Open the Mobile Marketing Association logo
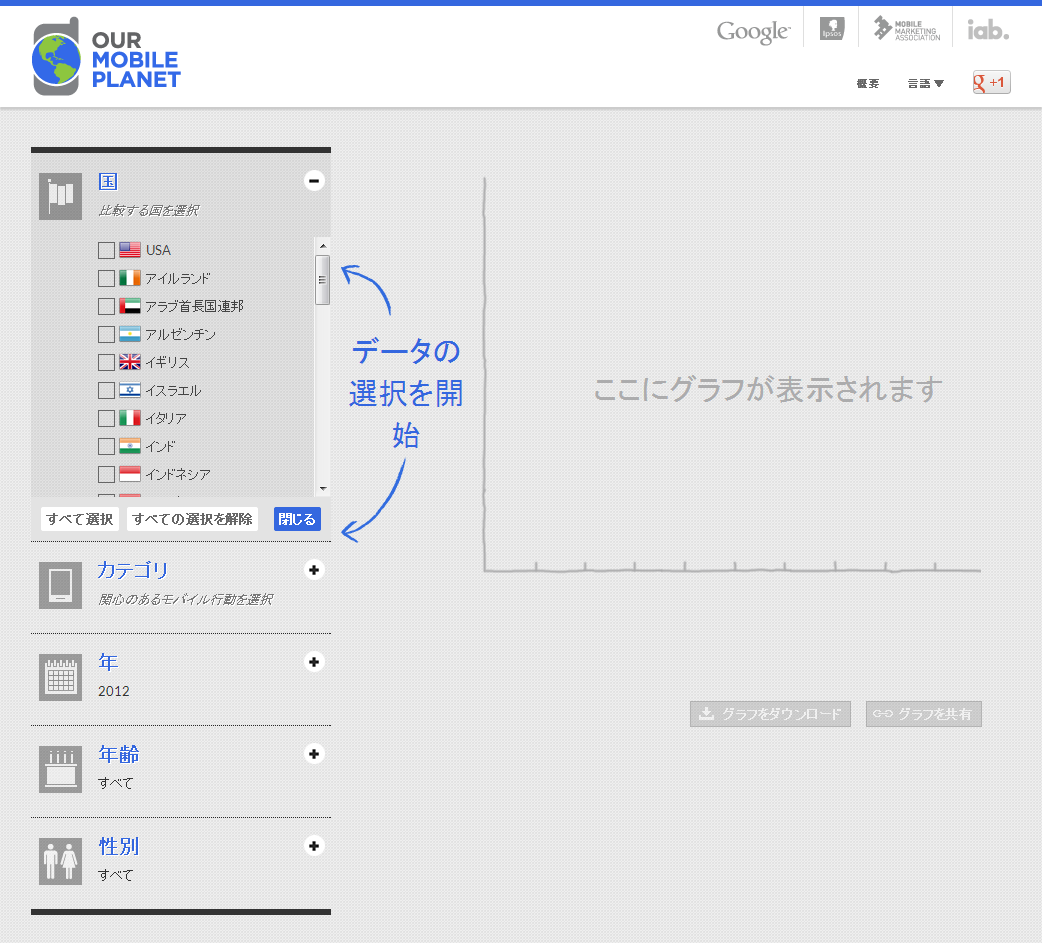The width and height of the screenshot is (1042, 943). coord(906,29)
